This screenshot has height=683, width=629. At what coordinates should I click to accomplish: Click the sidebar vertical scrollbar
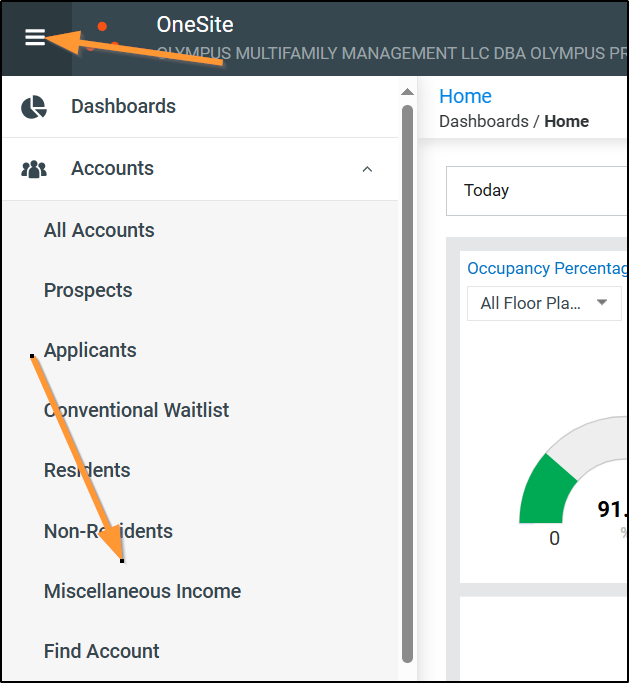coord(407,380)
